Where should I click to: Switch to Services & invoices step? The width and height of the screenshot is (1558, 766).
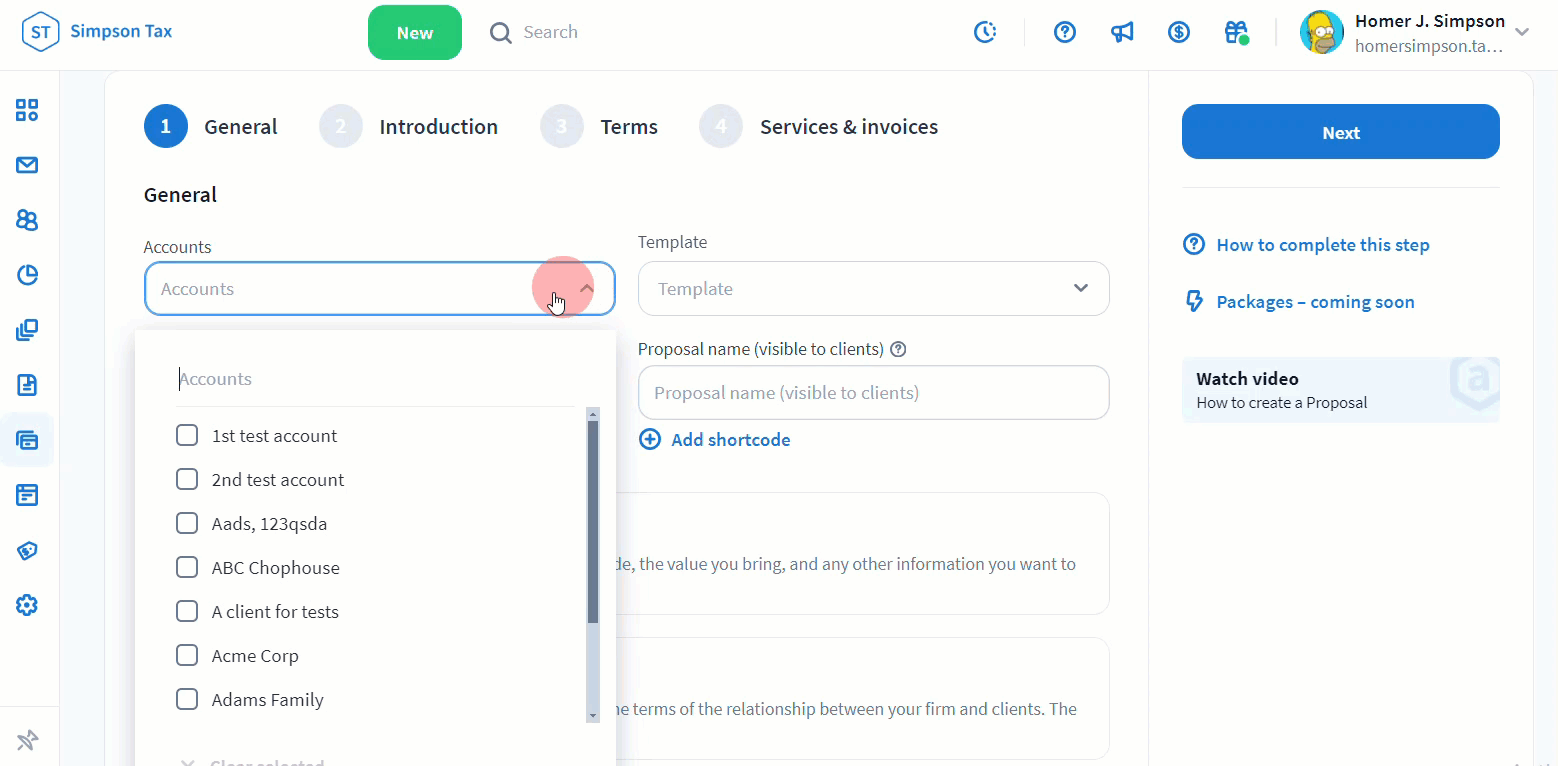click(848, 127)
